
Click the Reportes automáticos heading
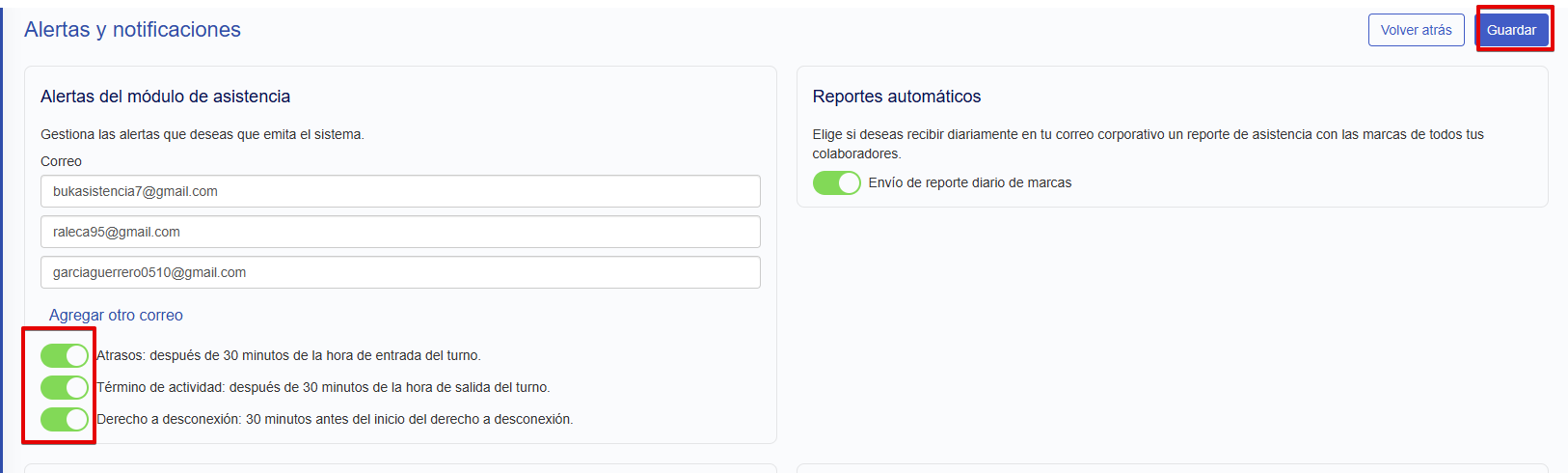[896, 97]
